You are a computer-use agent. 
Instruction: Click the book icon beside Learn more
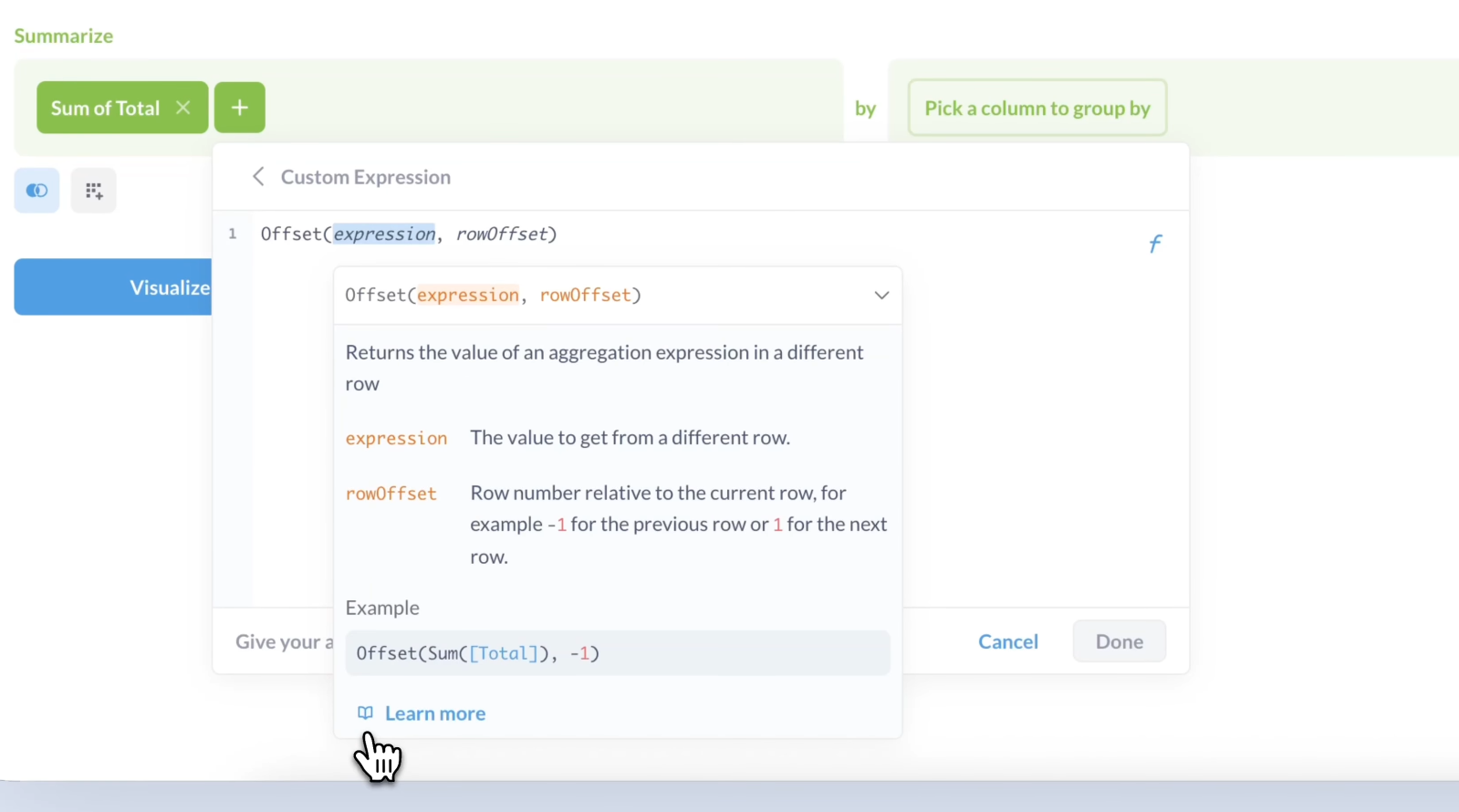[365, 713]
